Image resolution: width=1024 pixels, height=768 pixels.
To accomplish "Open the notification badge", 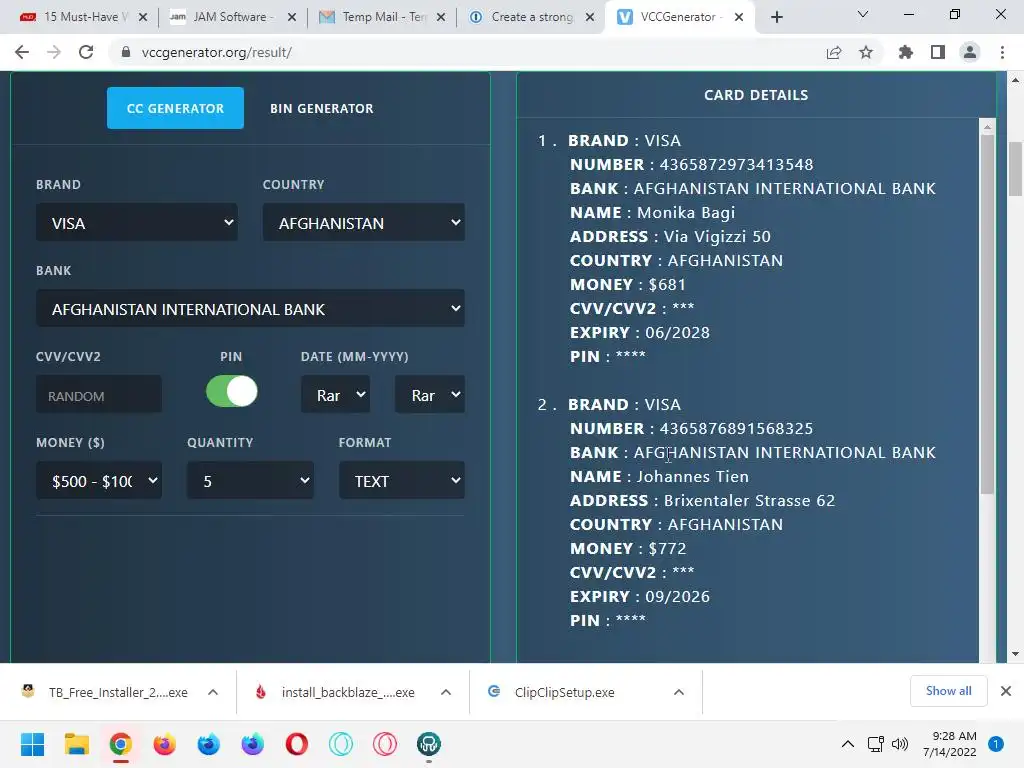I will [x=996, y=744].
